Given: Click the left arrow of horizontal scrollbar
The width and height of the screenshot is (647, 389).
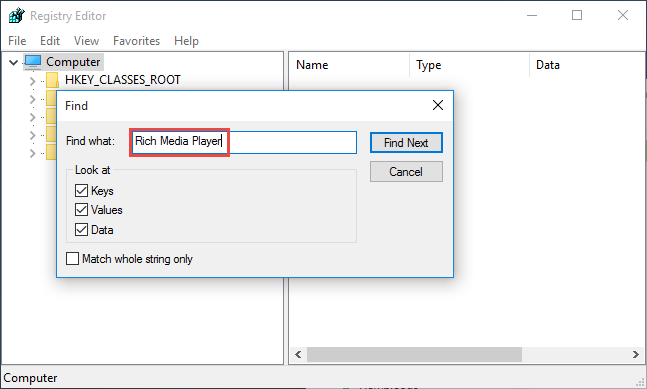Looking at the screenshot, I should [x=298, y=354].
